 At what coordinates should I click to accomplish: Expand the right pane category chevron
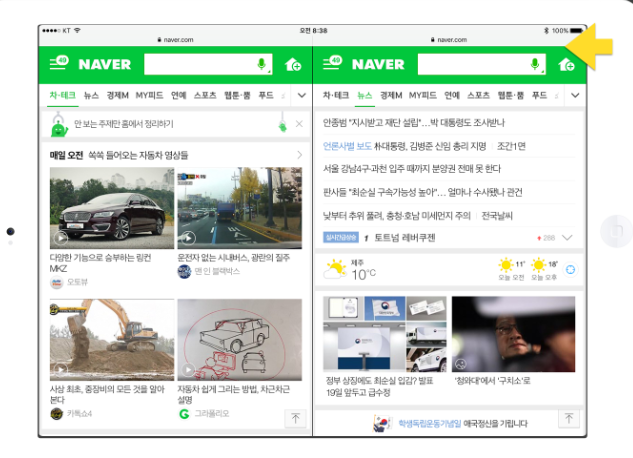click(575, 96)
